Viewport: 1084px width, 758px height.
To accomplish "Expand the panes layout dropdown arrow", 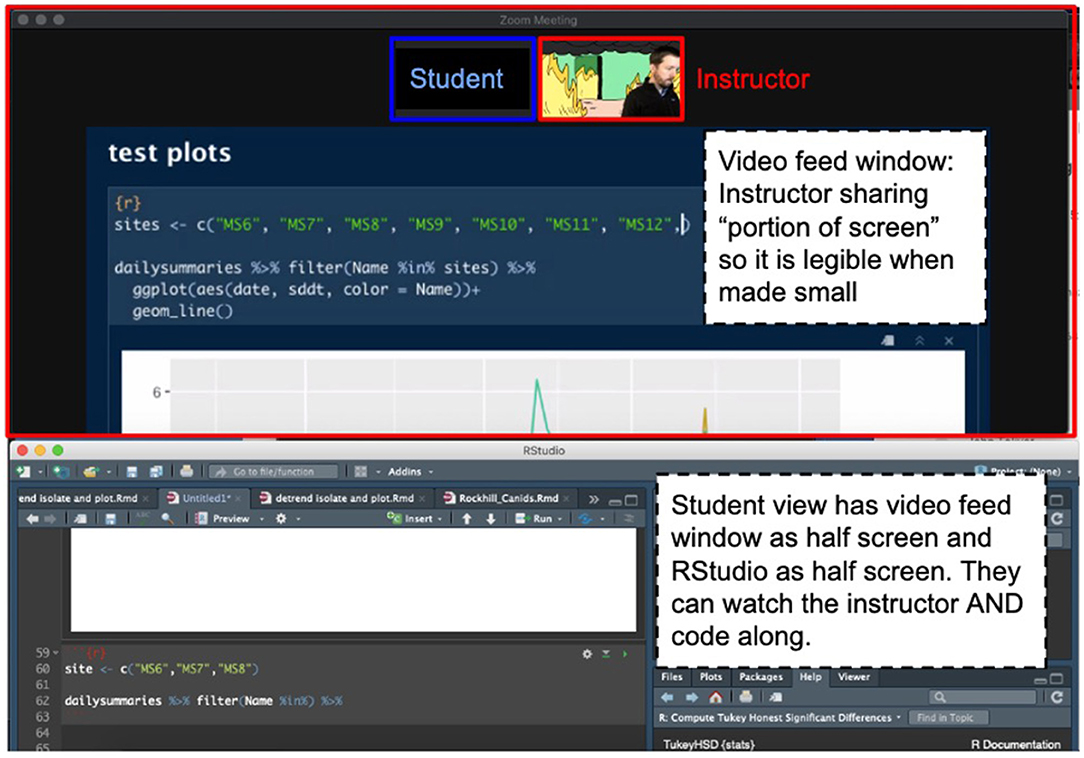I will point(378,472).
